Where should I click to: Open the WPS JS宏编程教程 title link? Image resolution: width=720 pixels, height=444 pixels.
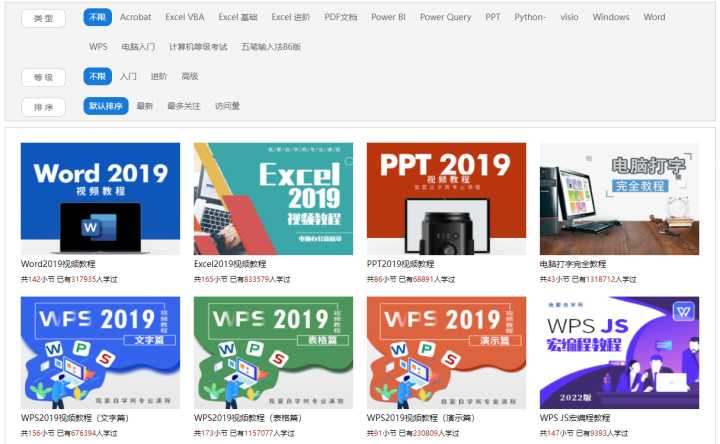tap(575, 418)
